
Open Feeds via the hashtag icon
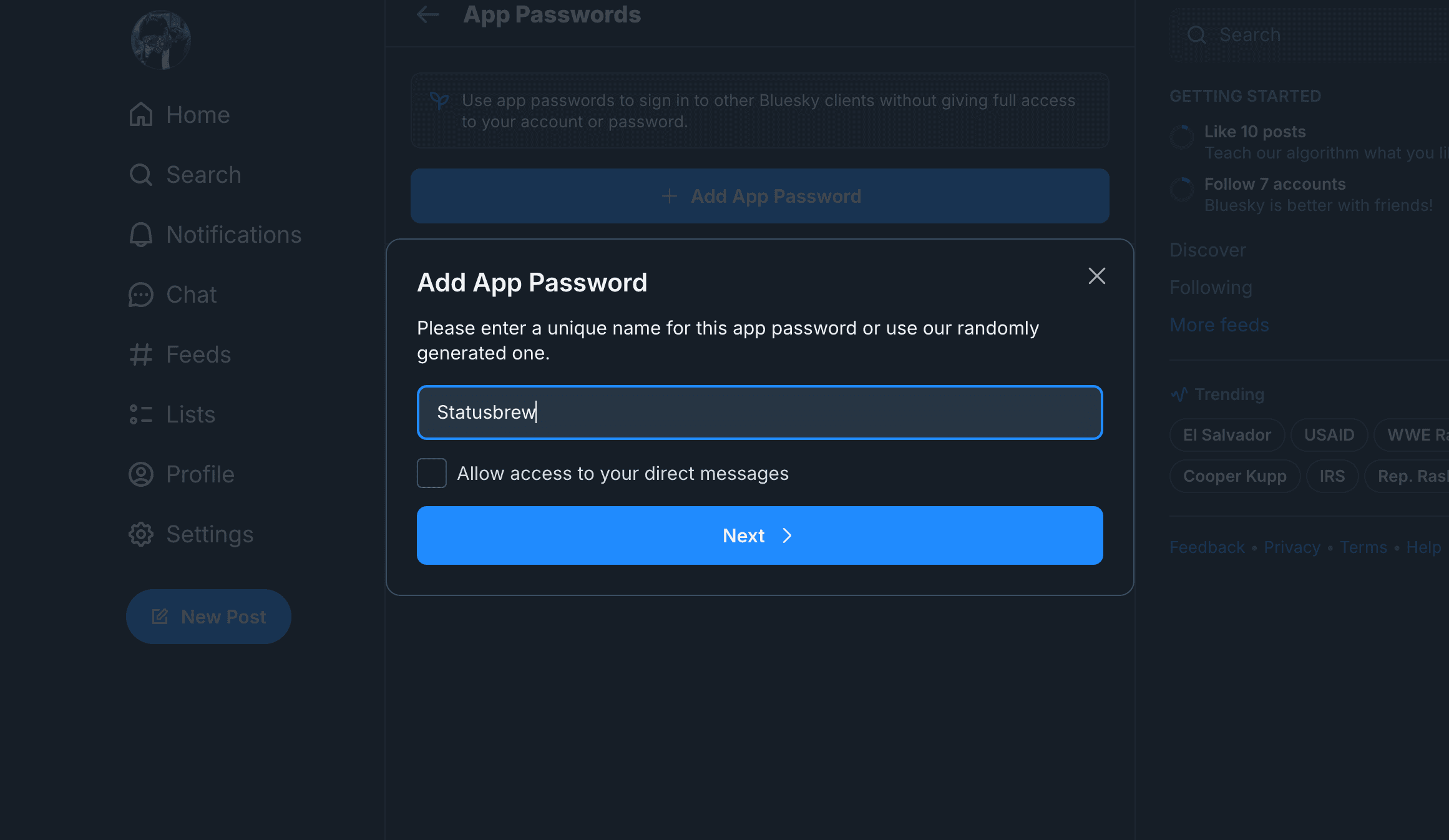[141, 354]
